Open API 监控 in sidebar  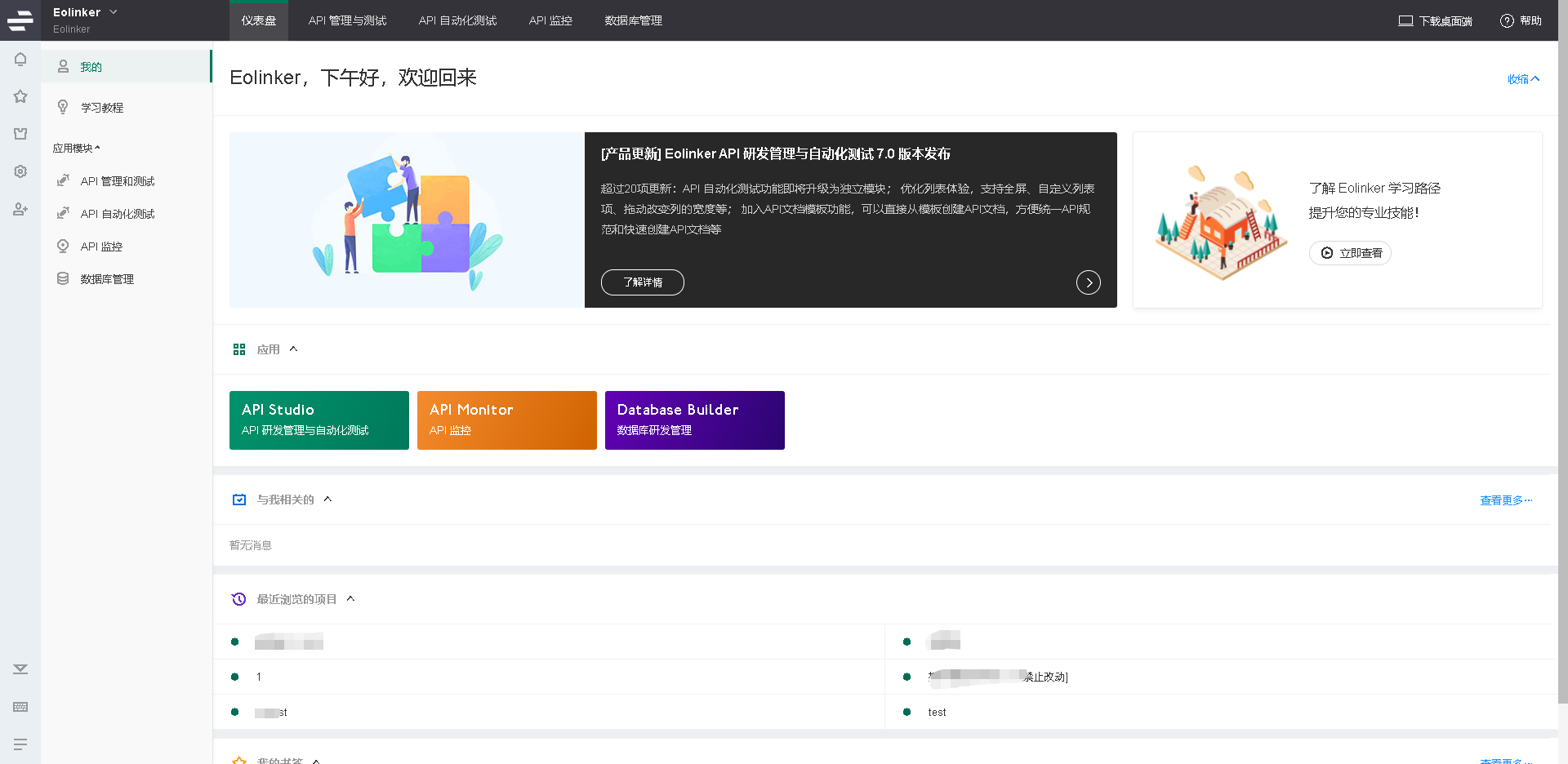click(127, 247)
